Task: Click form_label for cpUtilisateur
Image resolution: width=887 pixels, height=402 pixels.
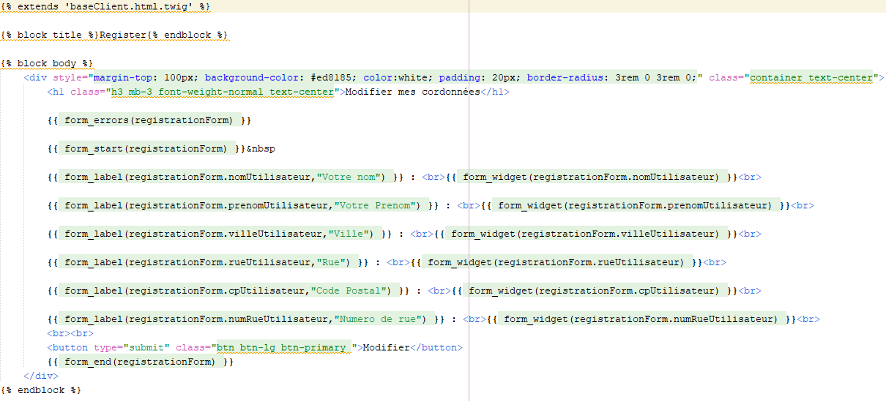Action: tap(229, 291)
